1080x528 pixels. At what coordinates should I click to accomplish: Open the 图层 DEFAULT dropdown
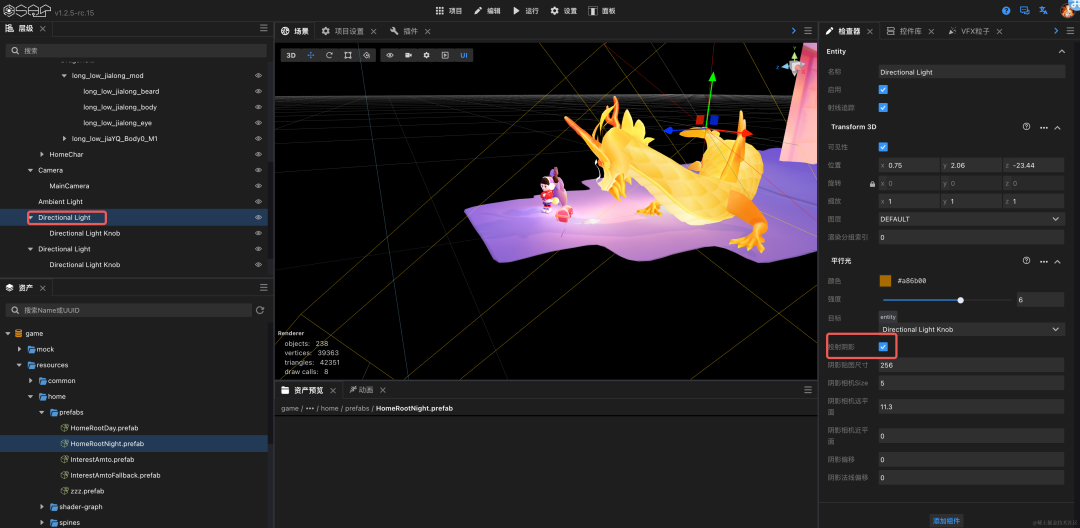971,219
